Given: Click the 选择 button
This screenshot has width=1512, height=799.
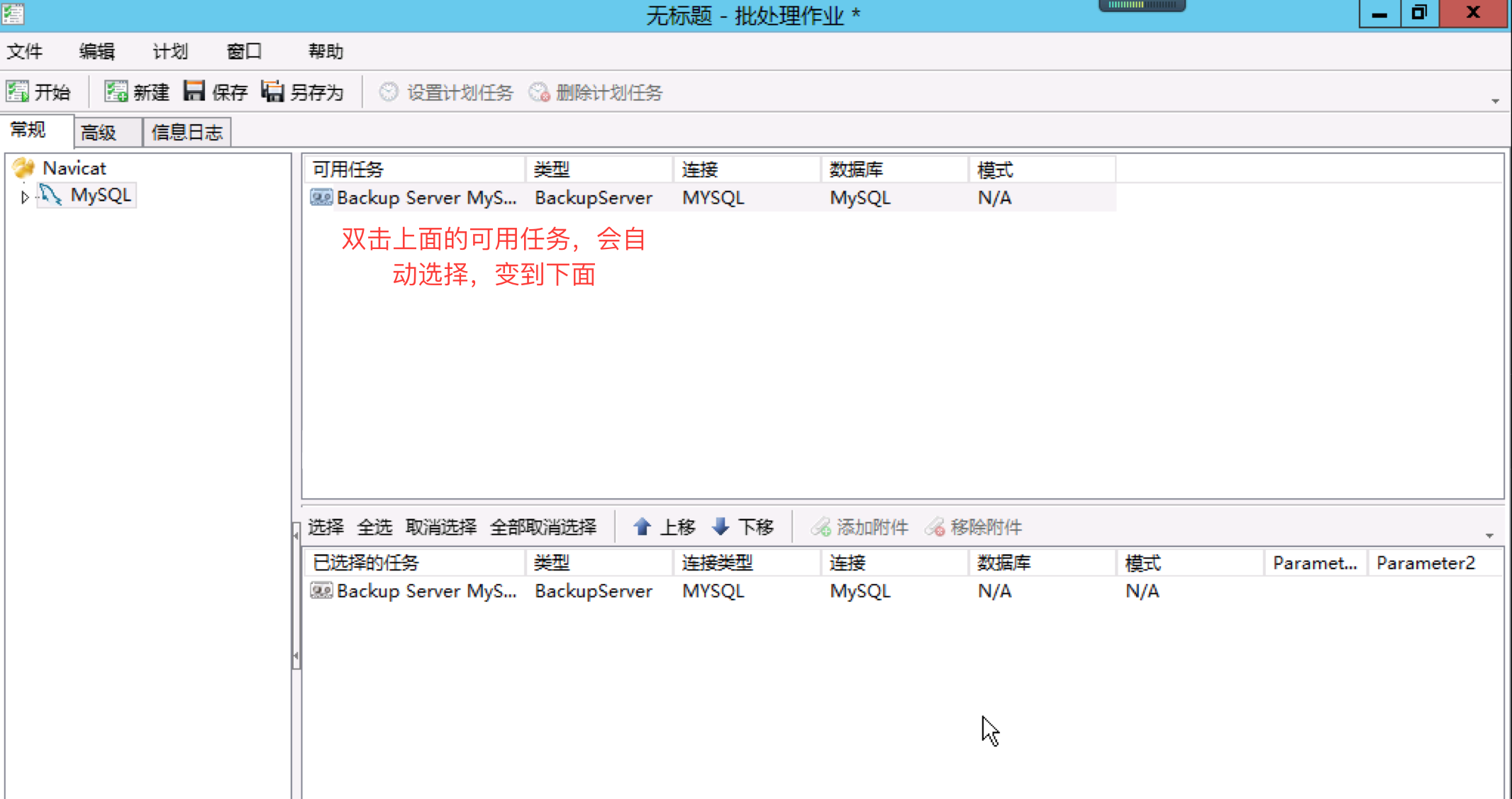Looking at the screenshot, I should [326, 527].
